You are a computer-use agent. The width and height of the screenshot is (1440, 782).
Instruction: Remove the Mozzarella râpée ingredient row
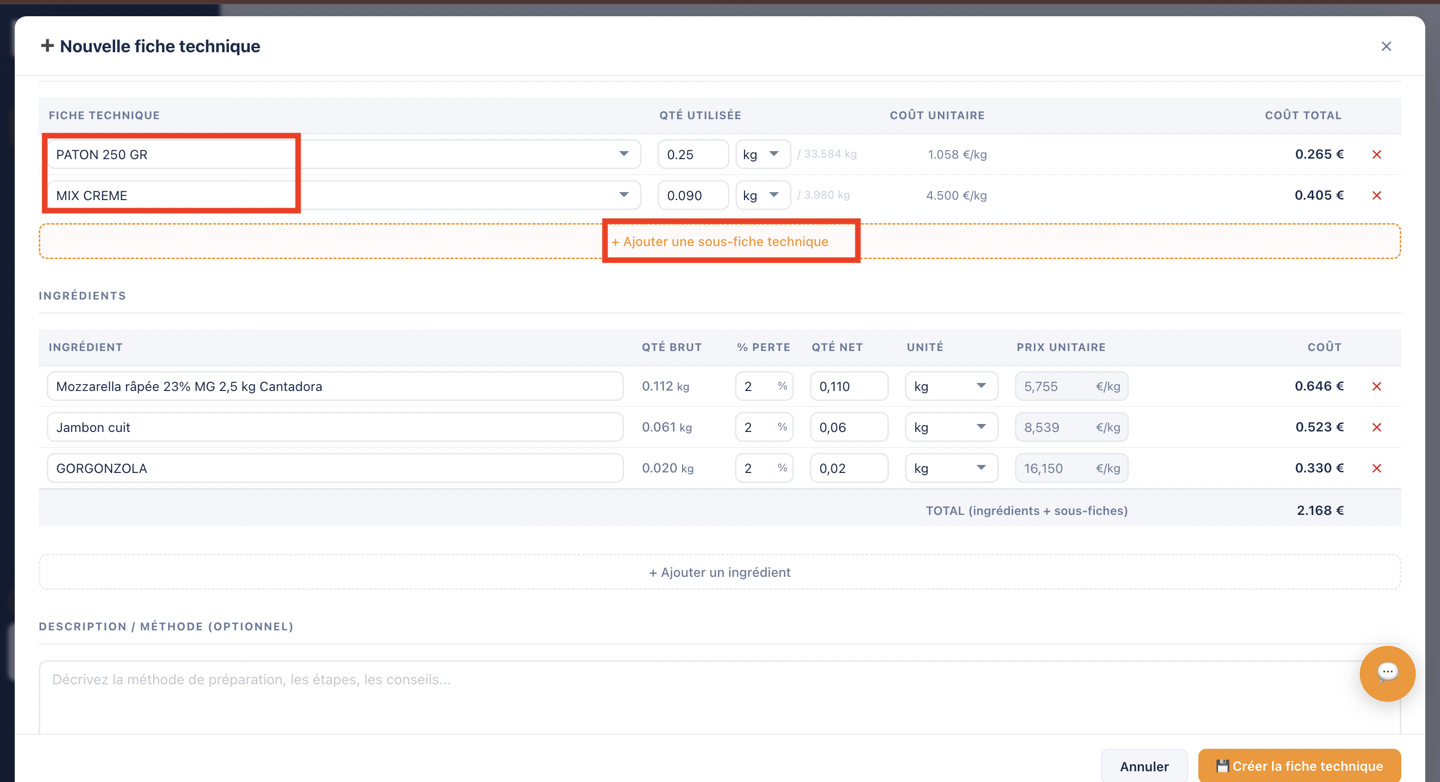(x=1376, y=387)
